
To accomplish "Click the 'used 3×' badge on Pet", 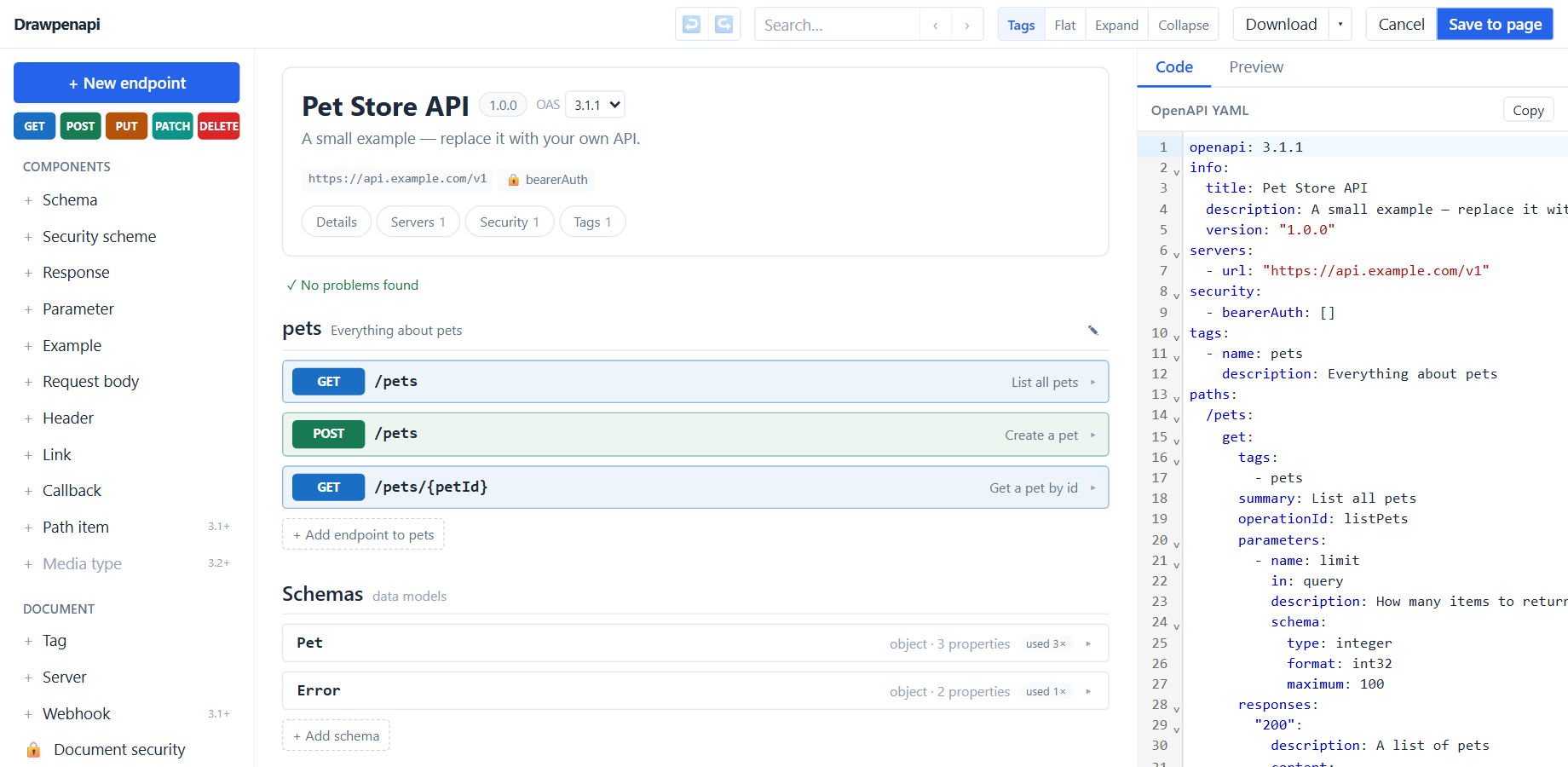I will (x=1046, y=643).
